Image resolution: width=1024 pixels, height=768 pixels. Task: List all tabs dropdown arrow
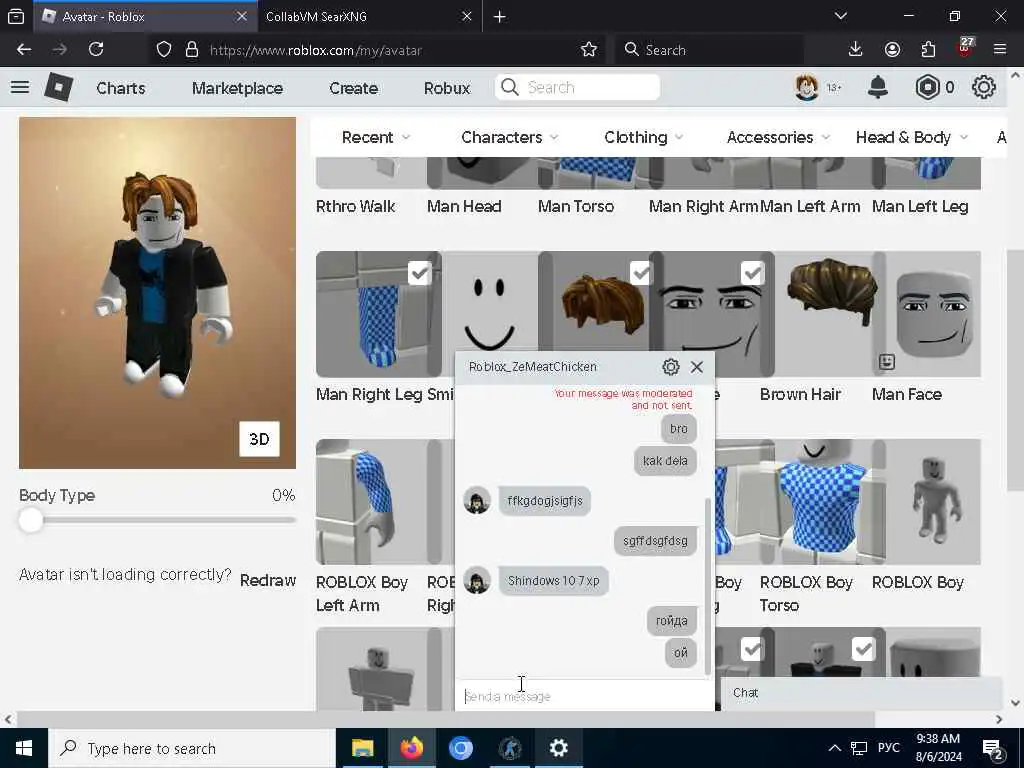coord(840,16)
